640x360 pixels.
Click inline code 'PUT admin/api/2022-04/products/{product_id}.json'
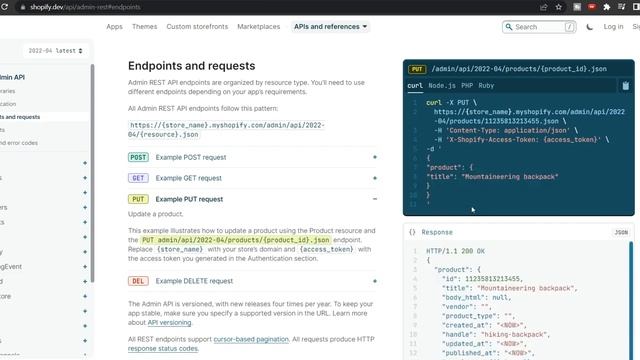tap(236, 240)
